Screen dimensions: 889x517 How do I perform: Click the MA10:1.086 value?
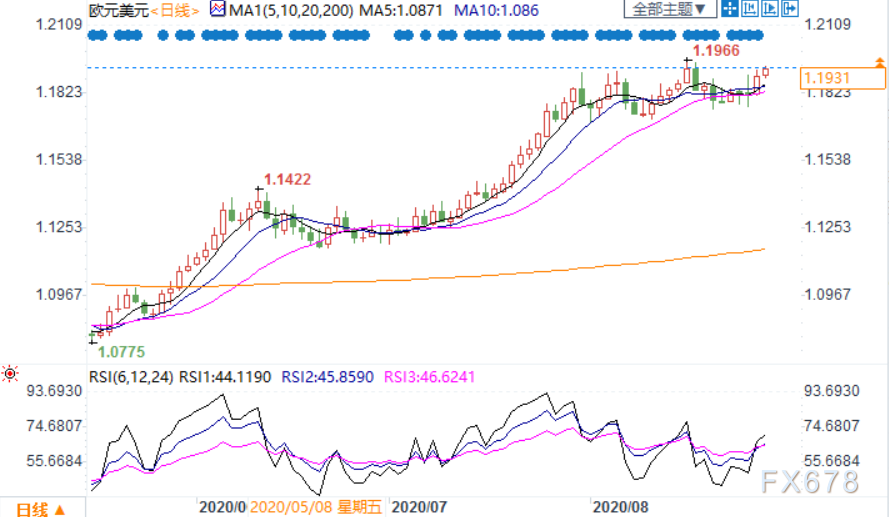pyautogui.click(x=497, y=10)
